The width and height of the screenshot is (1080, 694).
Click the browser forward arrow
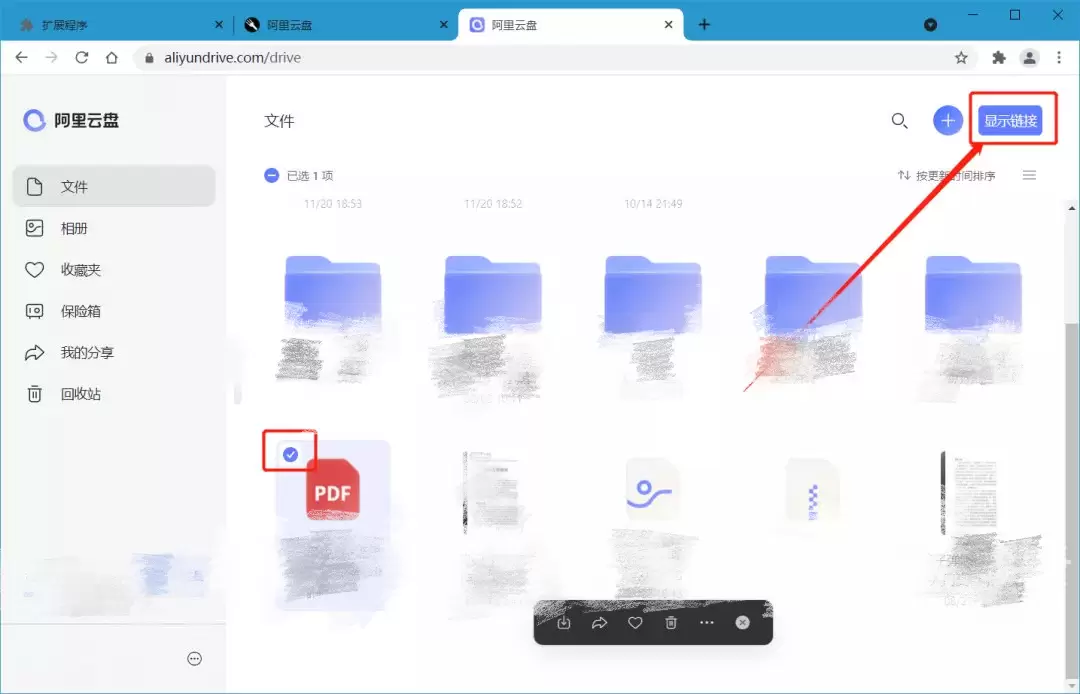point(52,58)
